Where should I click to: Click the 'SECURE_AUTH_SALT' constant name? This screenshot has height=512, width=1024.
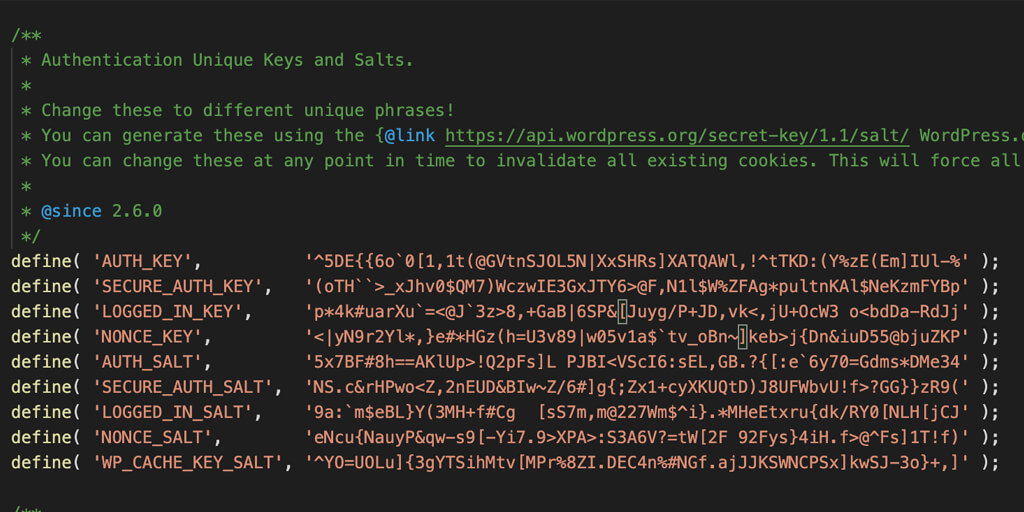point(183,388)
